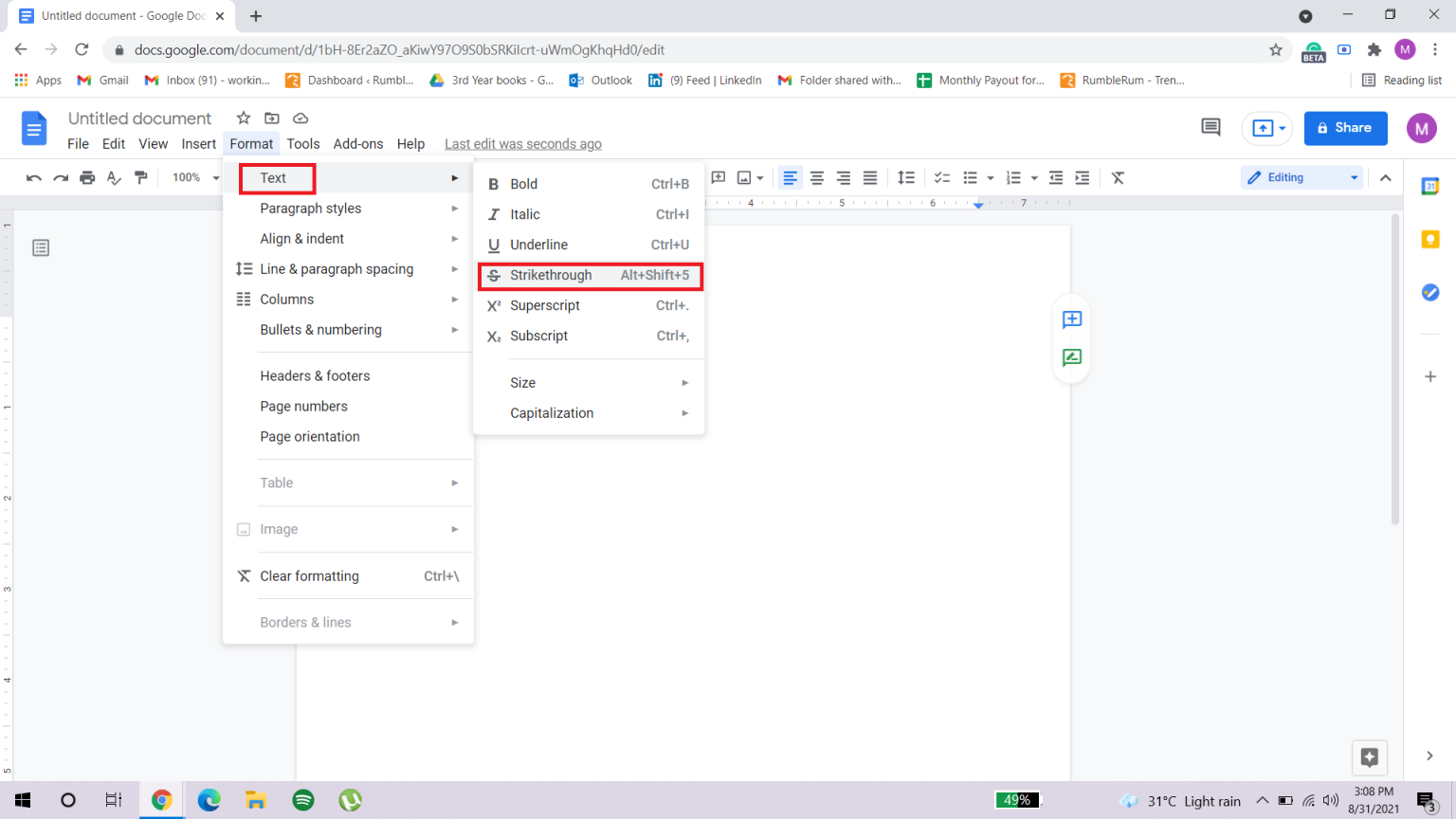Viewport: 1456px width, 819px height.
Task: Open 'Last edit was seconds ago' link
Action: [x=522, y=144]
